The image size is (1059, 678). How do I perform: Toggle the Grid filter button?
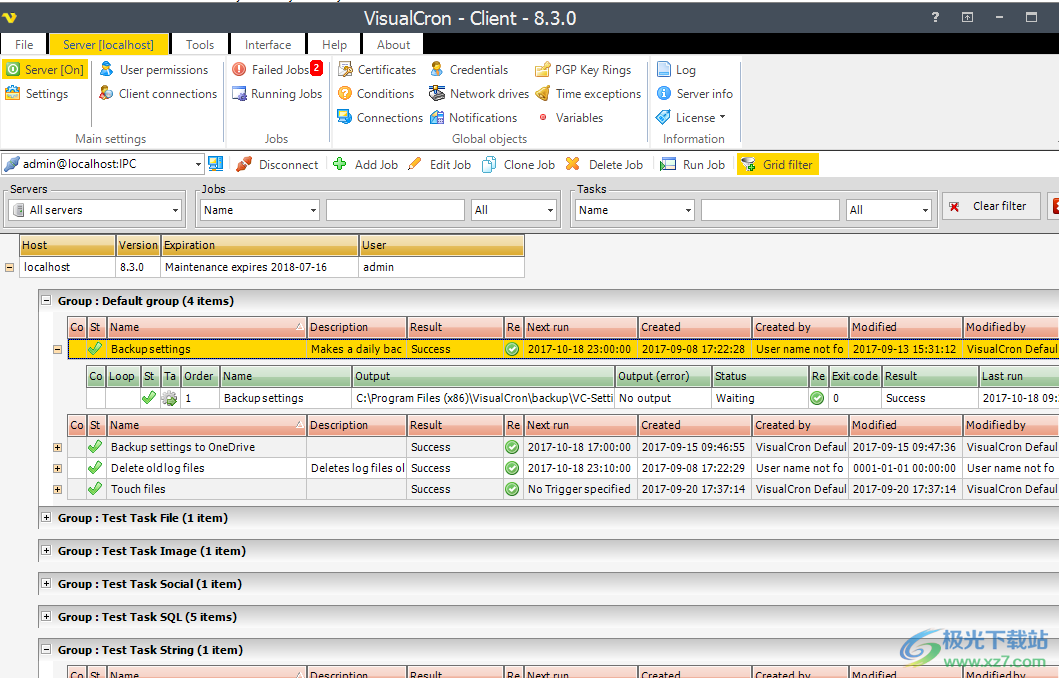click(777, 164)
